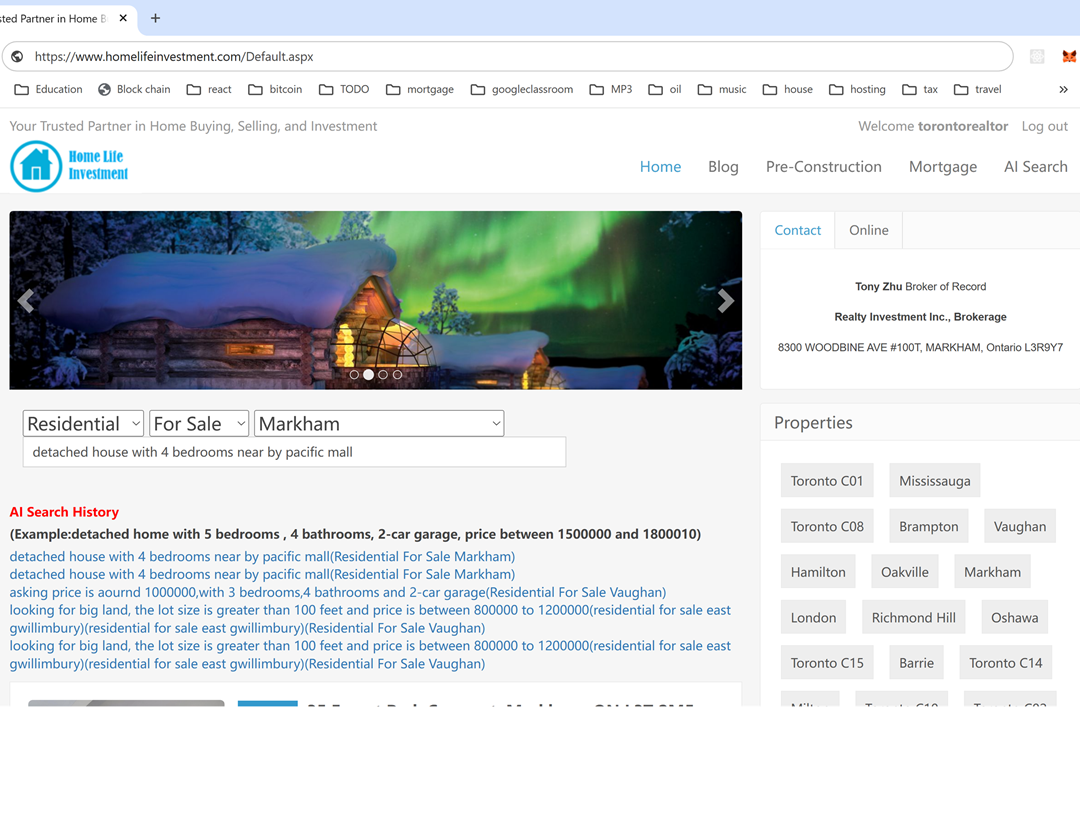
Task: Open the Mississauga properties tag
Action: pyautogui.click(x=935, y=481)
